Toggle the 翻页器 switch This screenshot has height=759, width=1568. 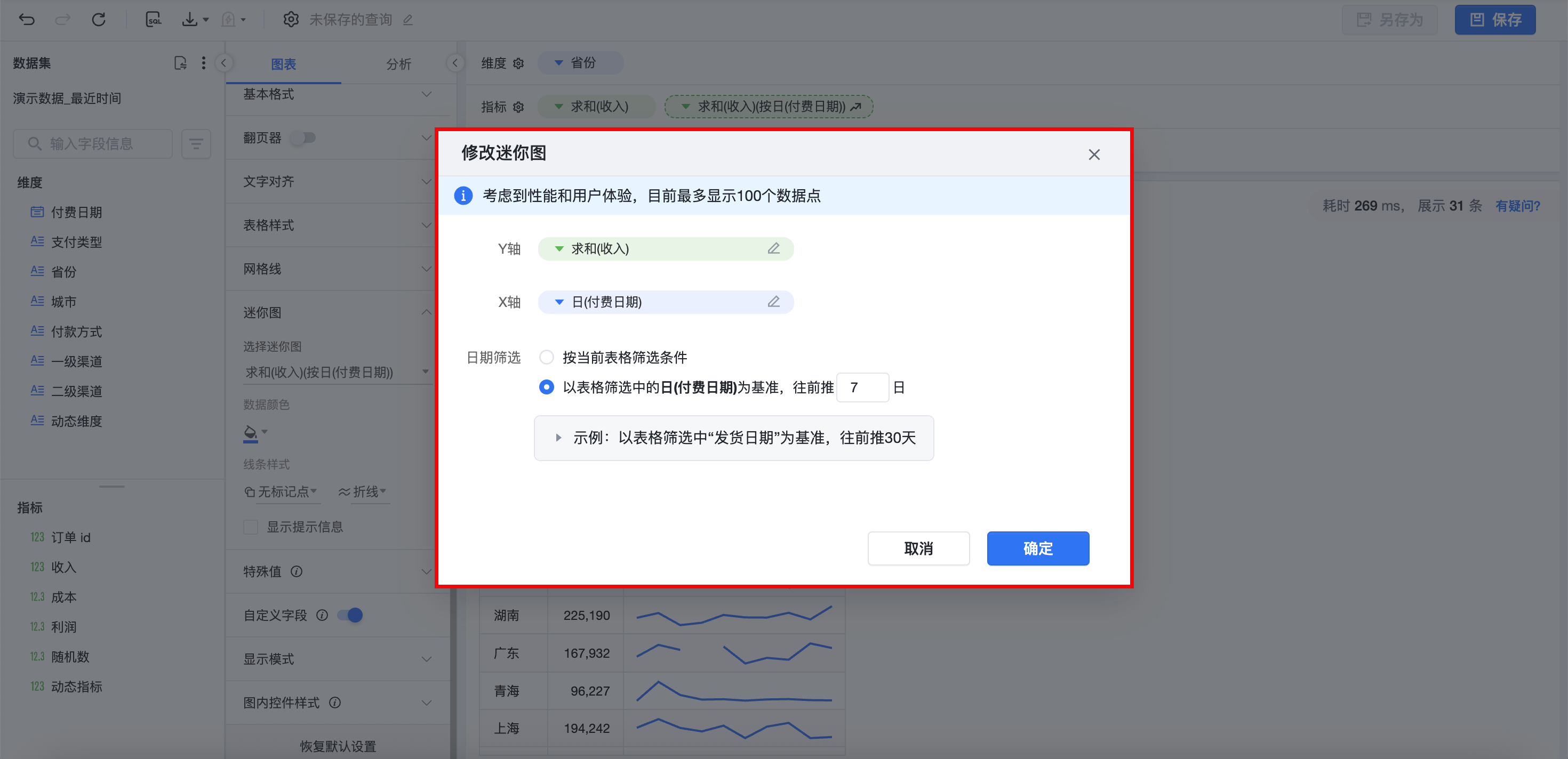[302, 138]
